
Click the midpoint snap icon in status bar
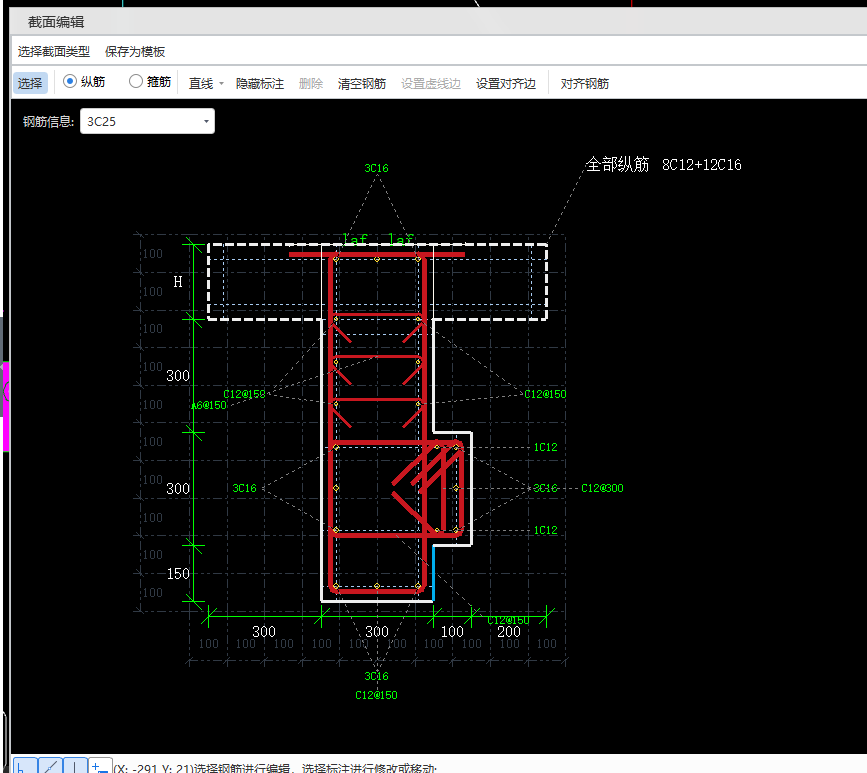[x=50, y=766]
